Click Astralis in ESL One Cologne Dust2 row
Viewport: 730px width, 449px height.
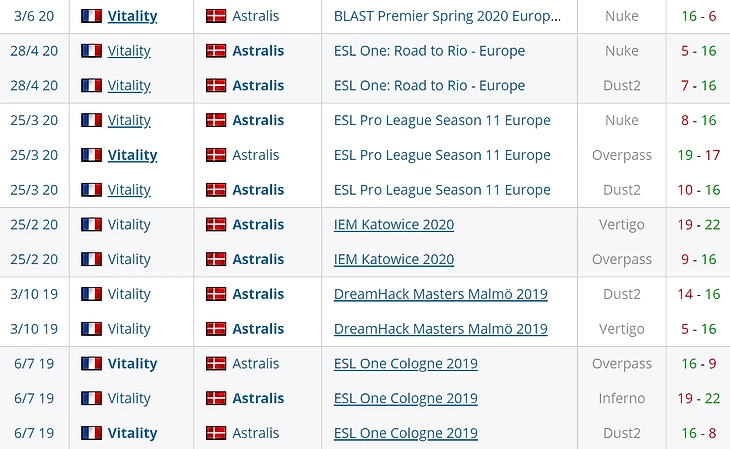(256, 433)
